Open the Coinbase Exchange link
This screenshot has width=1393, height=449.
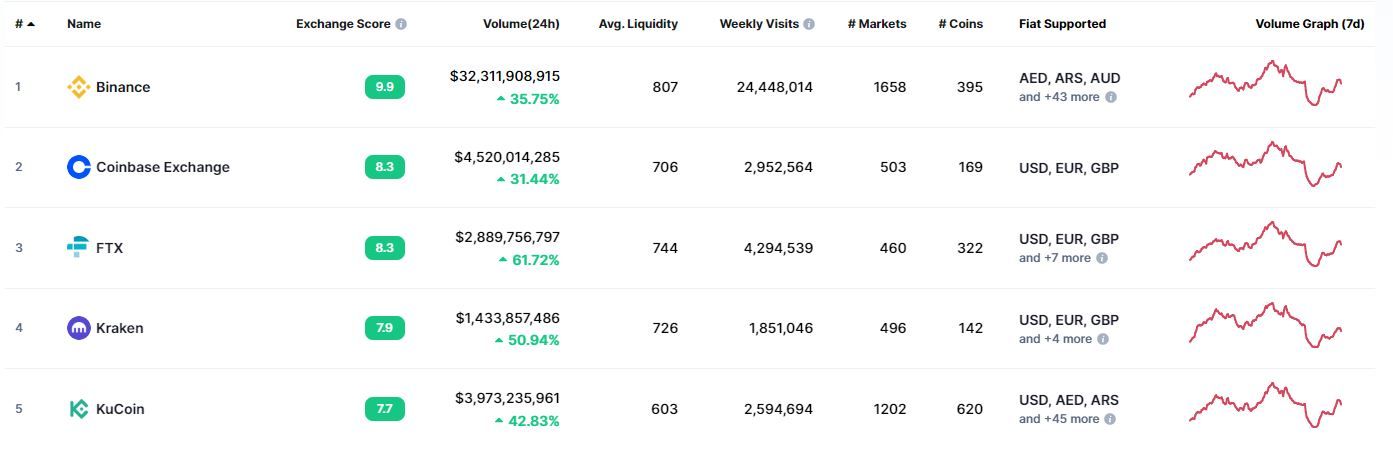click(x=163, y=167)
